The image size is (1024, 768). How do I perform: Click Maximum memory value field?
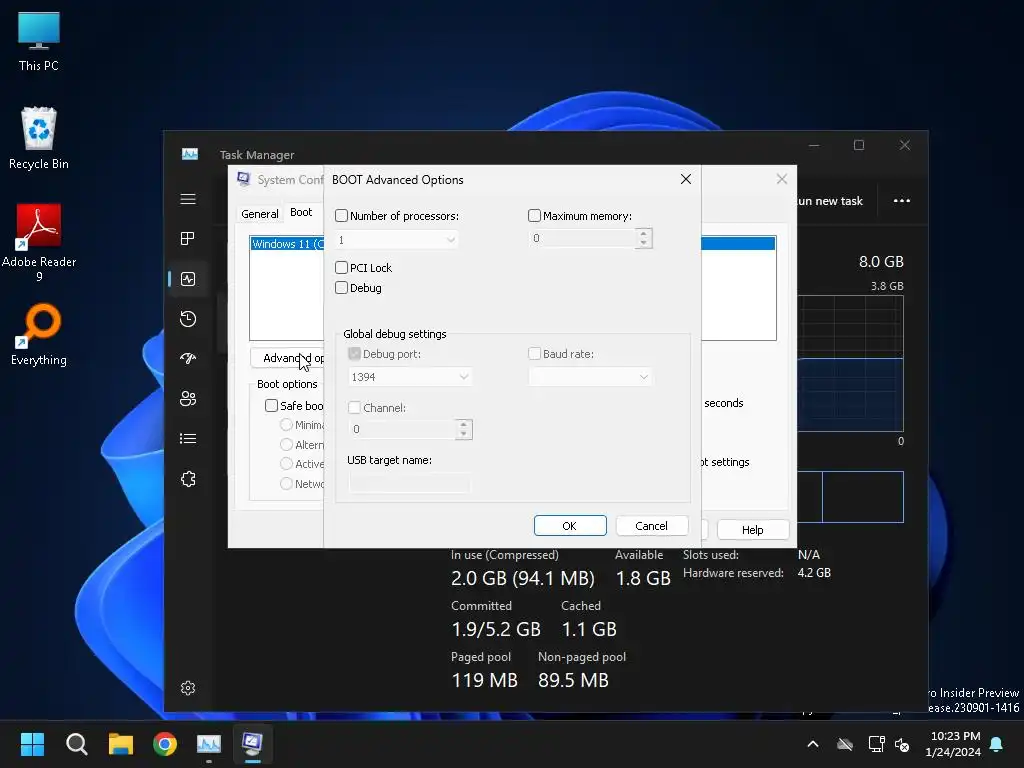tap(582, 238)
